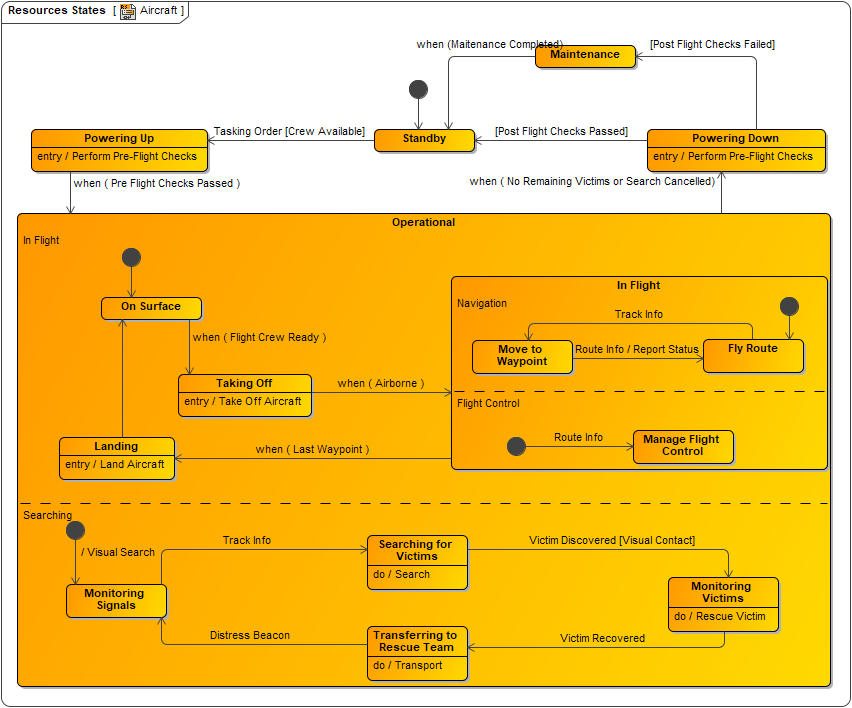Click the Transferring to Rescue Team state
This screenshot has width=852, height=708.
(x=417, y=641)
